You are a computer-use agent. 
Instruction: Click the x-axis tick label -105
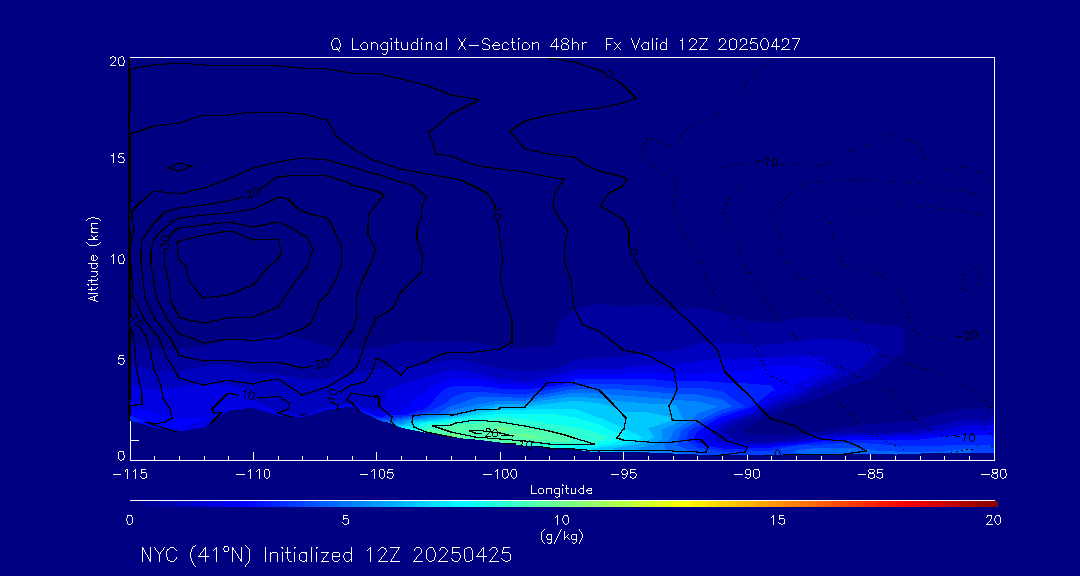pos(377,475)
